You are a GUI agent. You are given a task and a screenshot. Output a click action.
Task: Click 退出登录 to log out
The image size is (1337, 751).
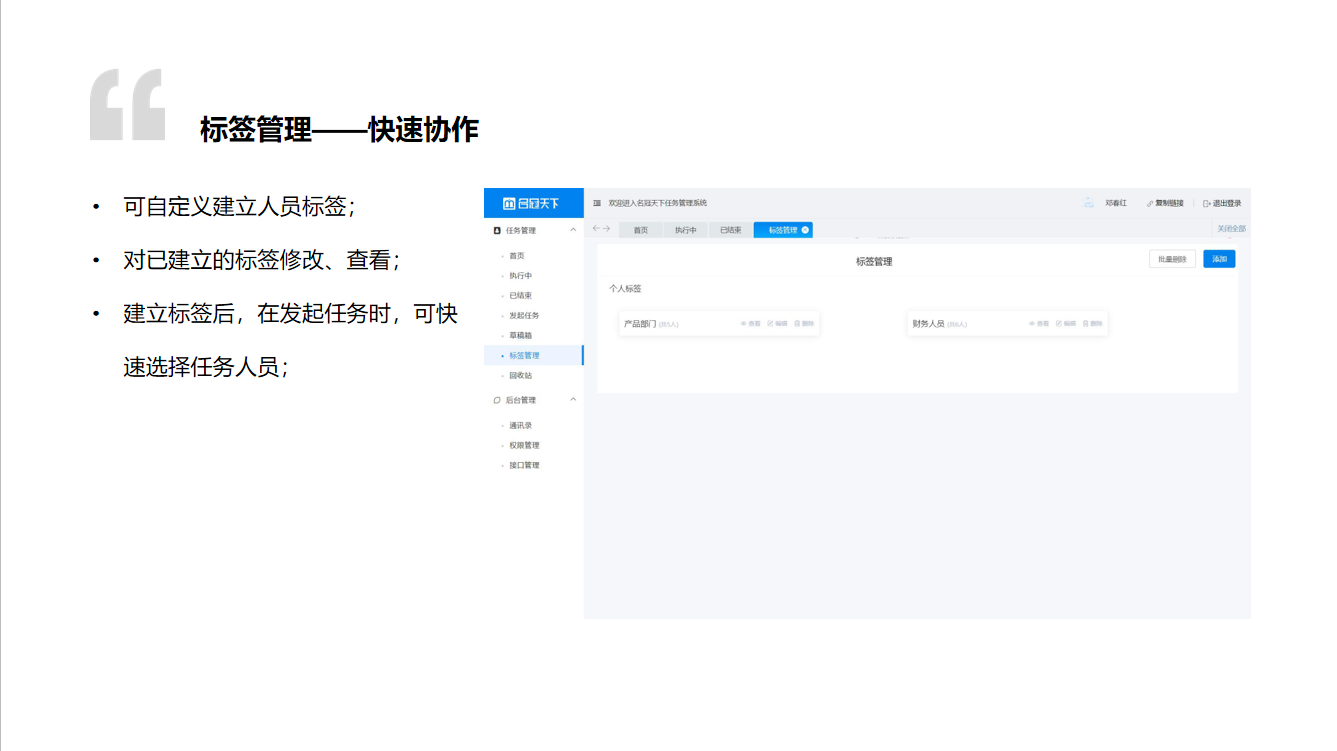coord(1223,203)
